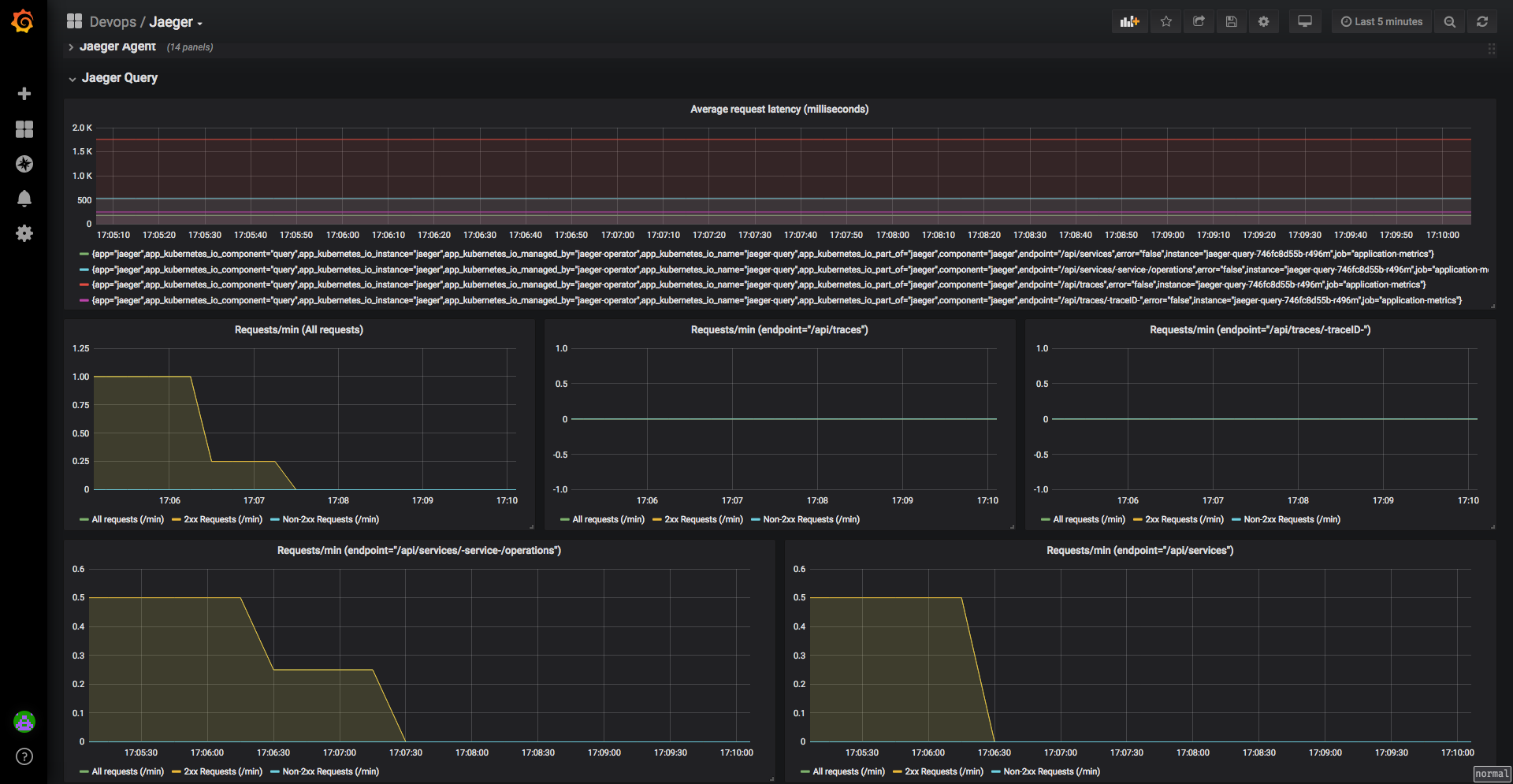Click the Average request latency panel title
The height and width of the screenshot is (784, 1513).
point(779,110)
